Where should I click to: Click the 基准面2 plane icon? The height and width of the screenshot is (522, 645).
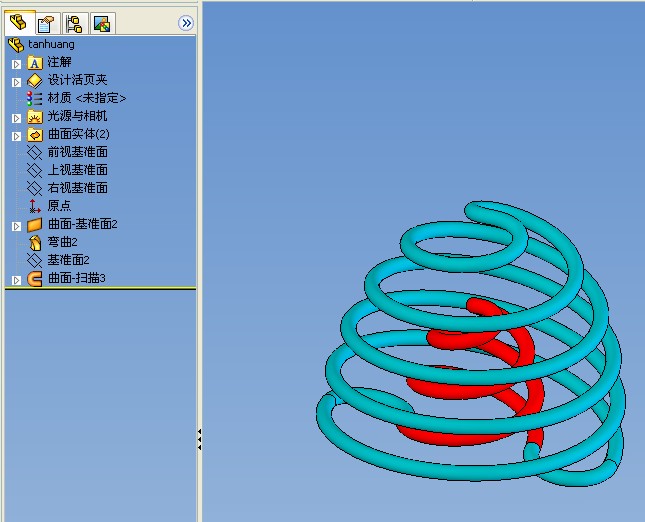35,260
